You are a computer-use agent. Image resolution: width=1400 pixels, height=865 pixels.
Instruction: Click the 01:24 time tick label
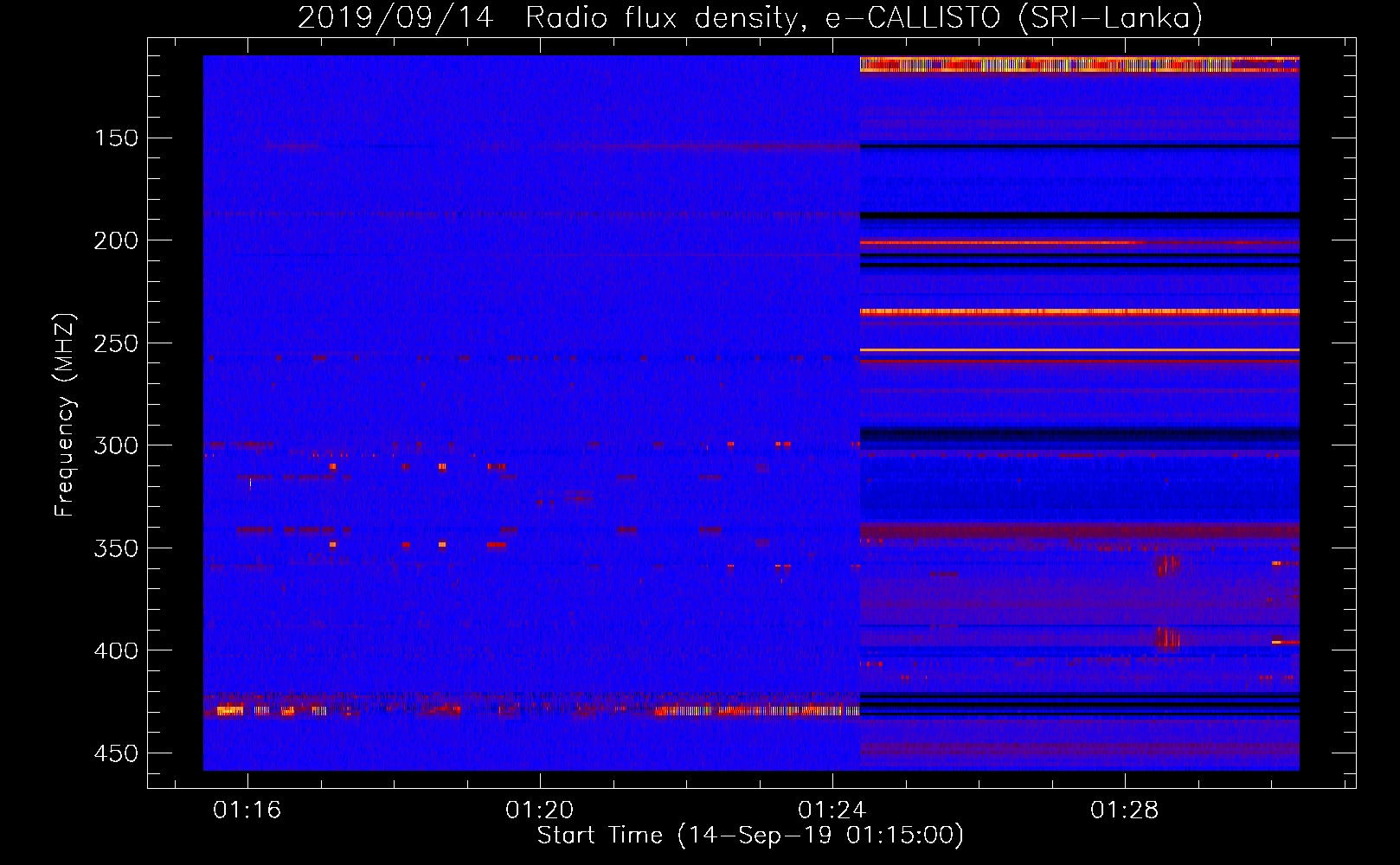tap(832, 811)
